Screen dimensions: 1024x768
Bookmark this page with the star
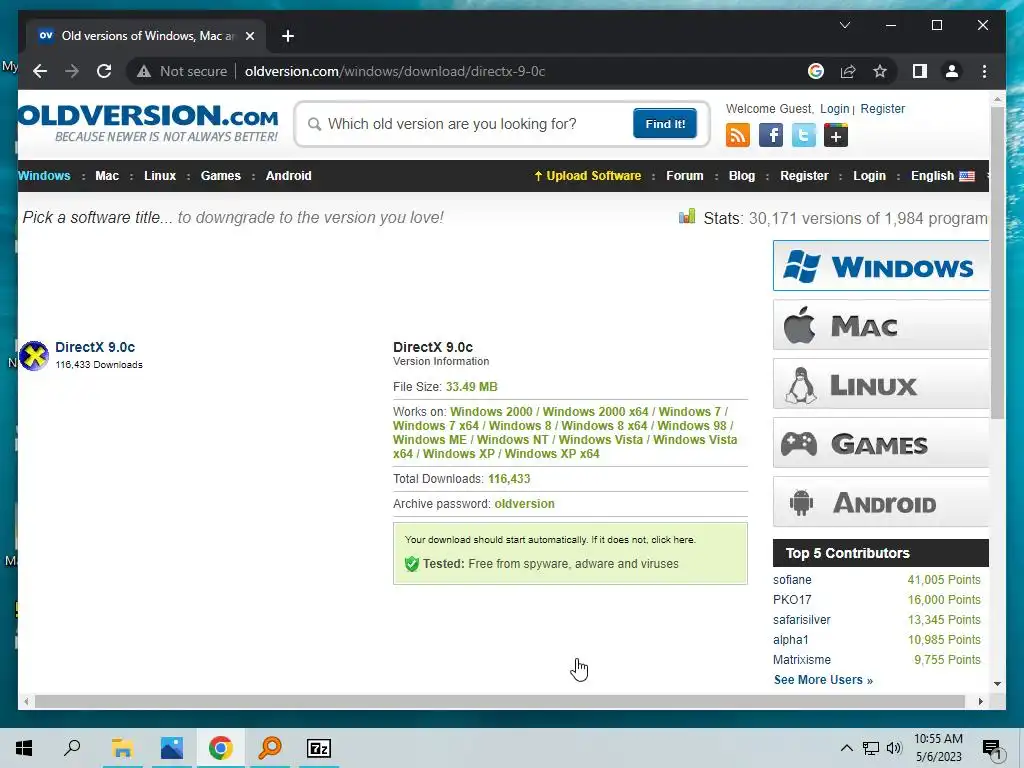coord(880,71)
